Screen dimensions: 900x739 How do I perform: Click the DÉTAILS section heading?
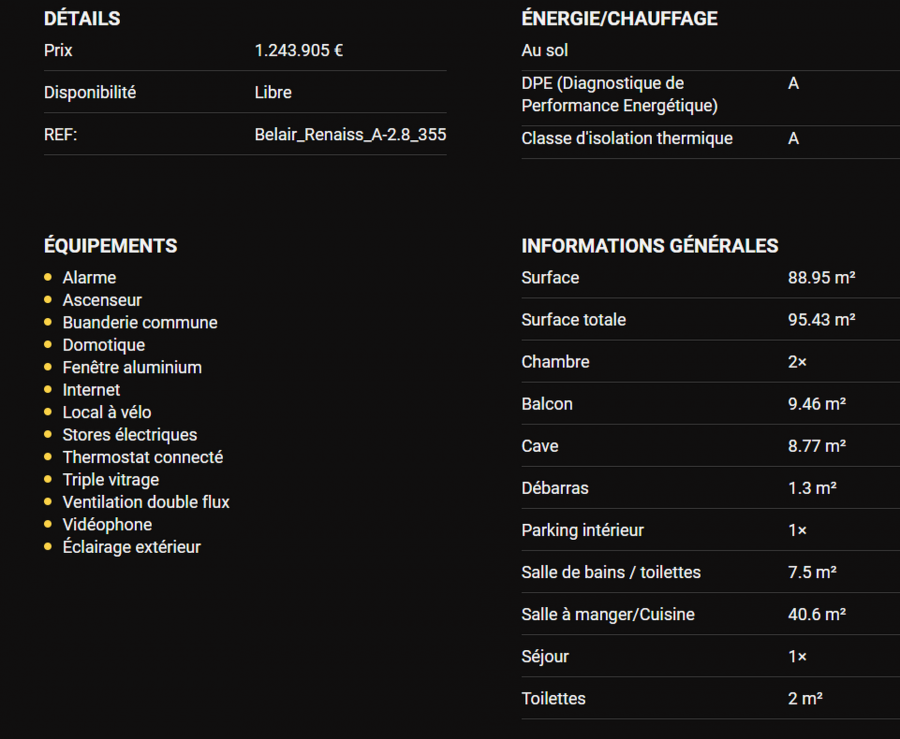coord(82,18)
